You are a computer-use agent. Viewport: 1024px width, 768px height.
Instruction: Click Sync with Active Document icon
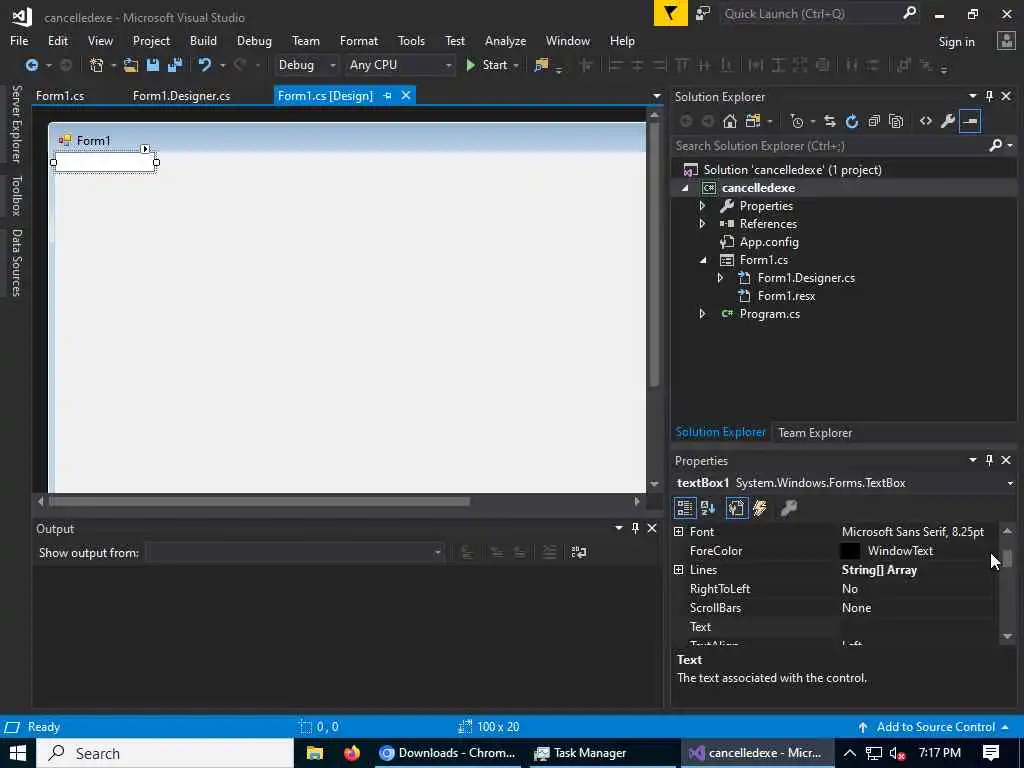[829, 121]
